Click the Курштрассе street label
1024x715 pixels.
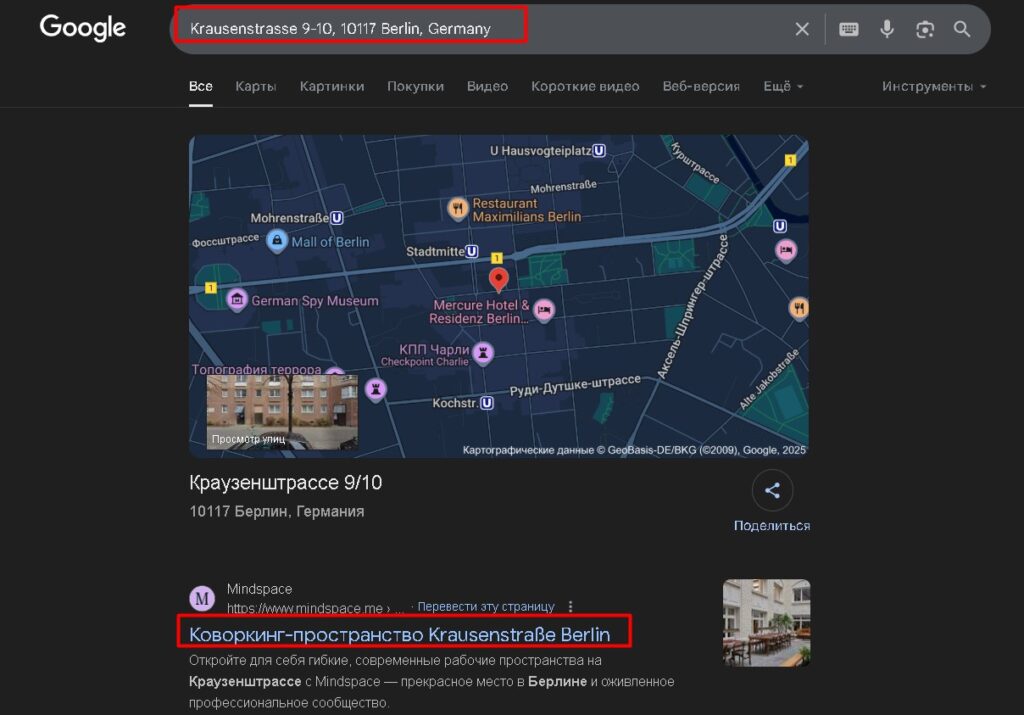(695, 163)
